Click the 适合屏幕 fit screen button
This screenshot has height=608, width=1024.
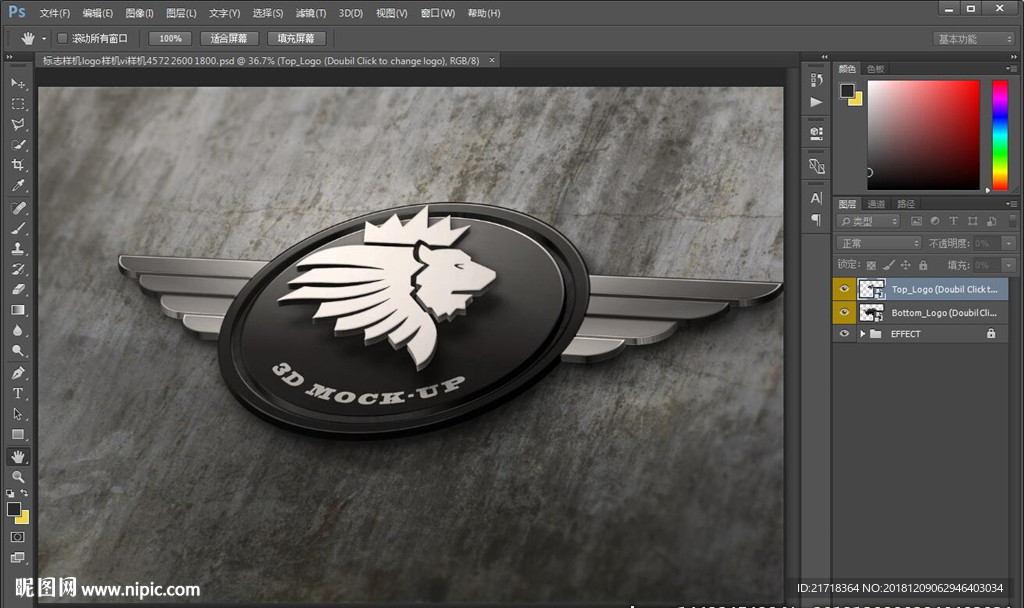click(229, 39)
